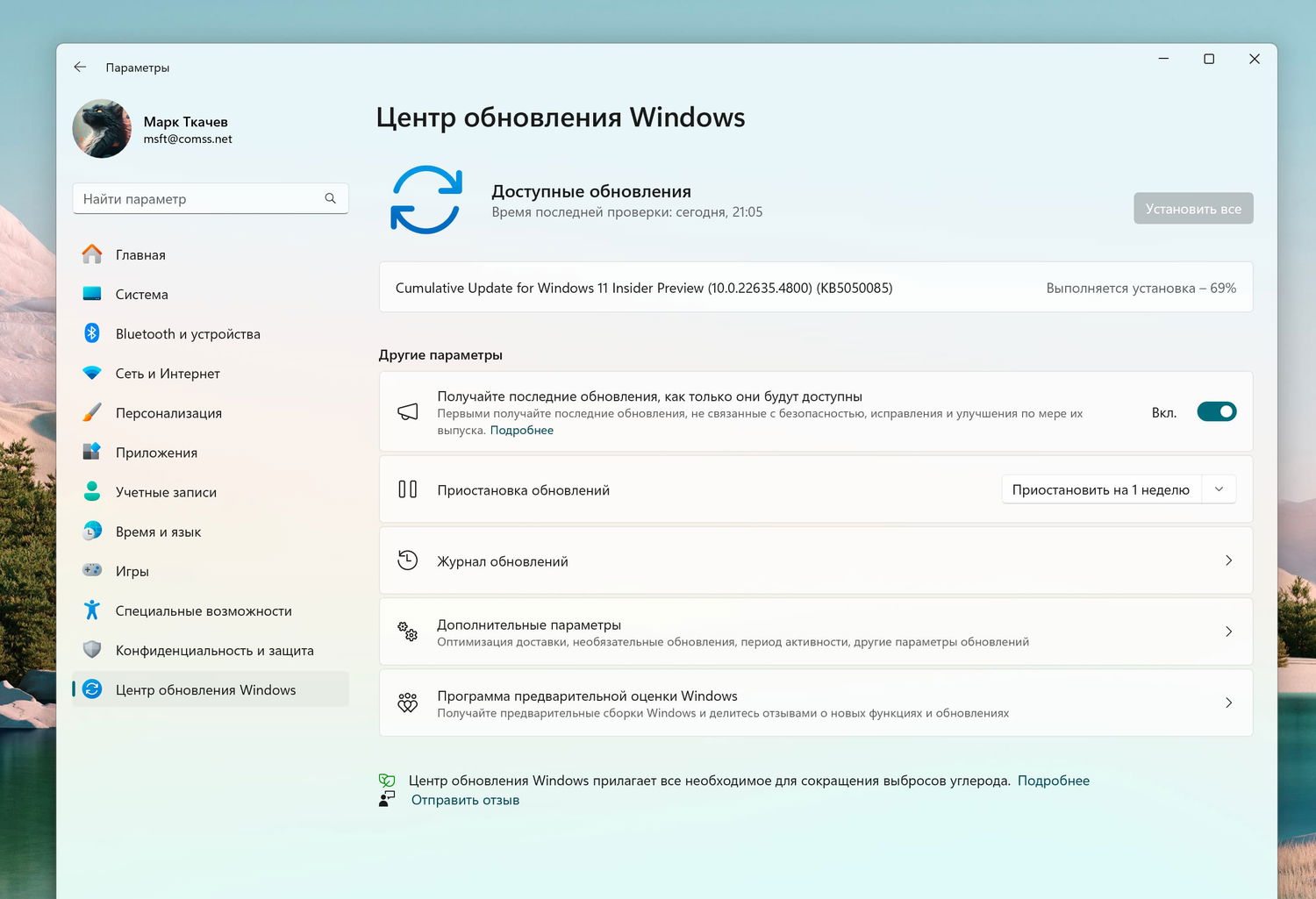Open the Подробнее link under latest updates
This screenshot has height=899, width=1316.
(522, 430)
